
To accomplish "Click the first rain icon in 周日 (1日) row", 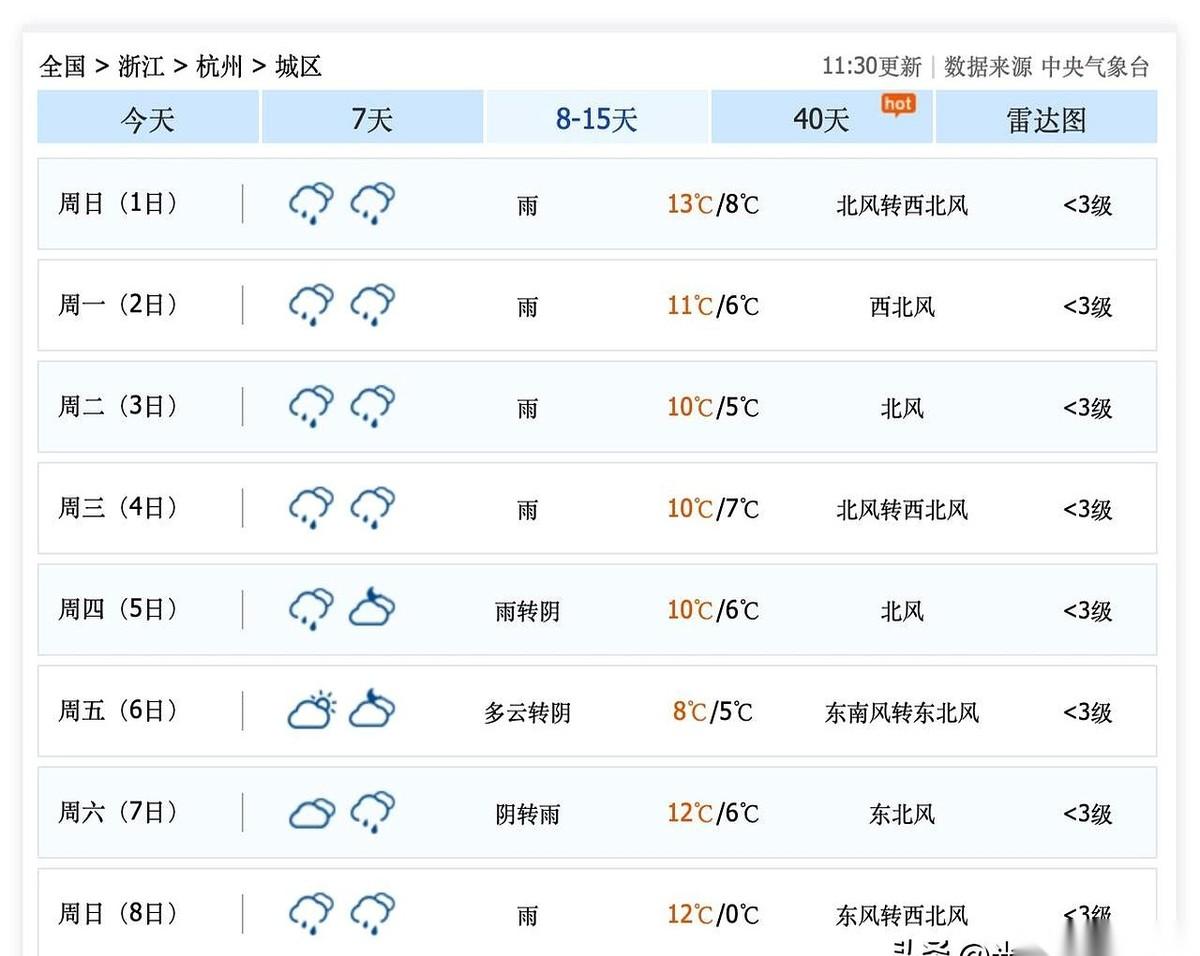I will pyautogui.click(x=312, y=203).
